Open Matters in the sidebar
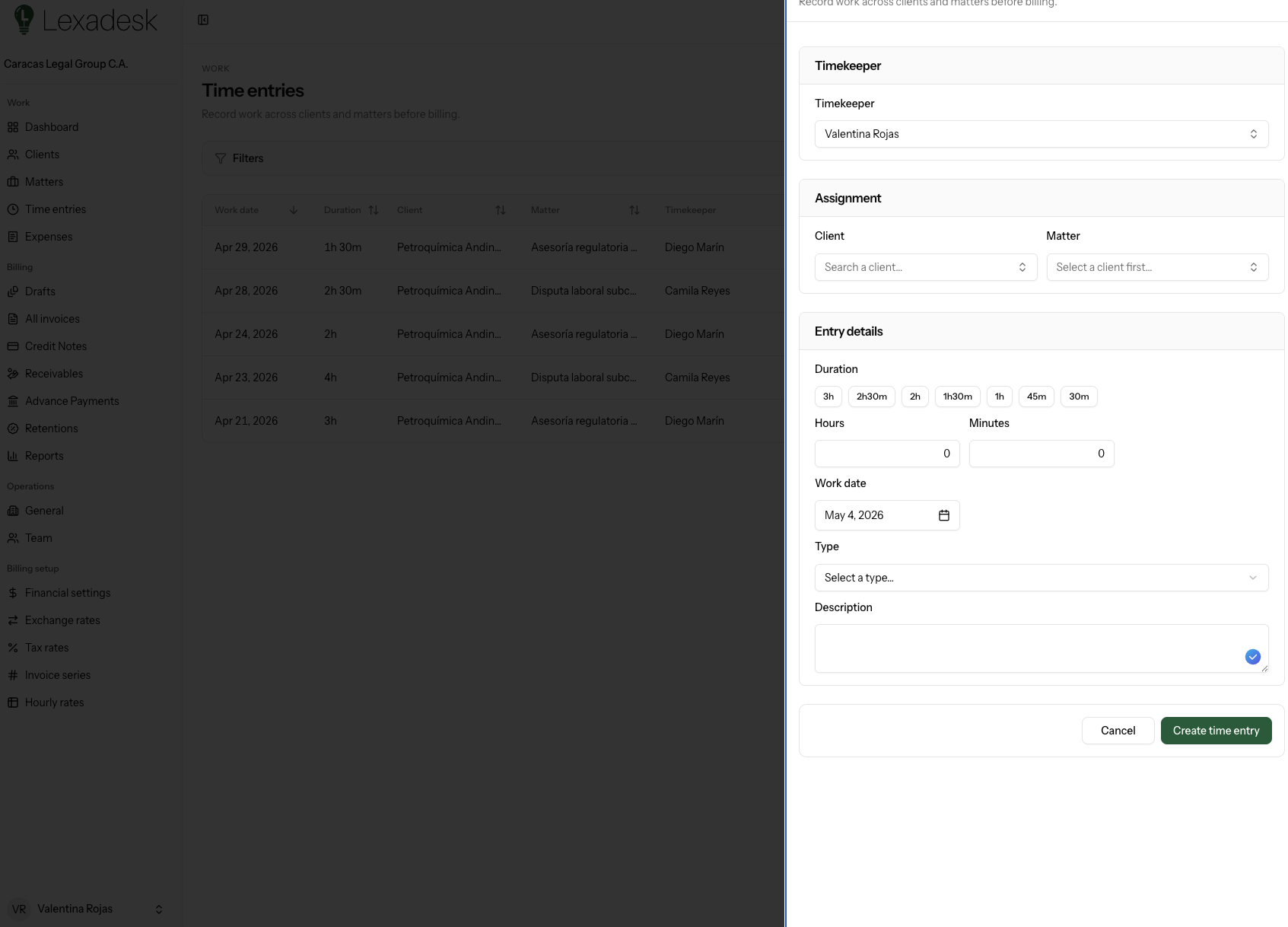Viewport: 1288px width, 927px height. pos(44,182)
